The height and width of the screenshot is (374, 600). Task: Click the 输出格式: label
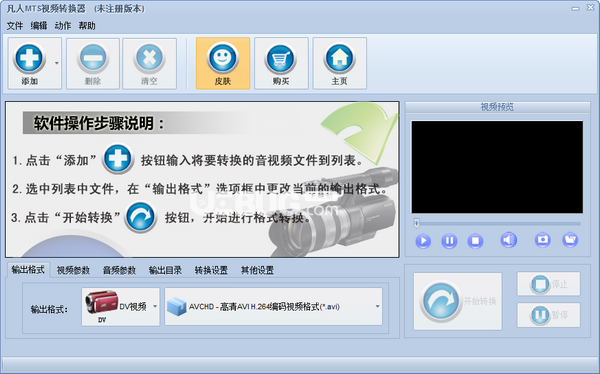[x=49, y=309]
